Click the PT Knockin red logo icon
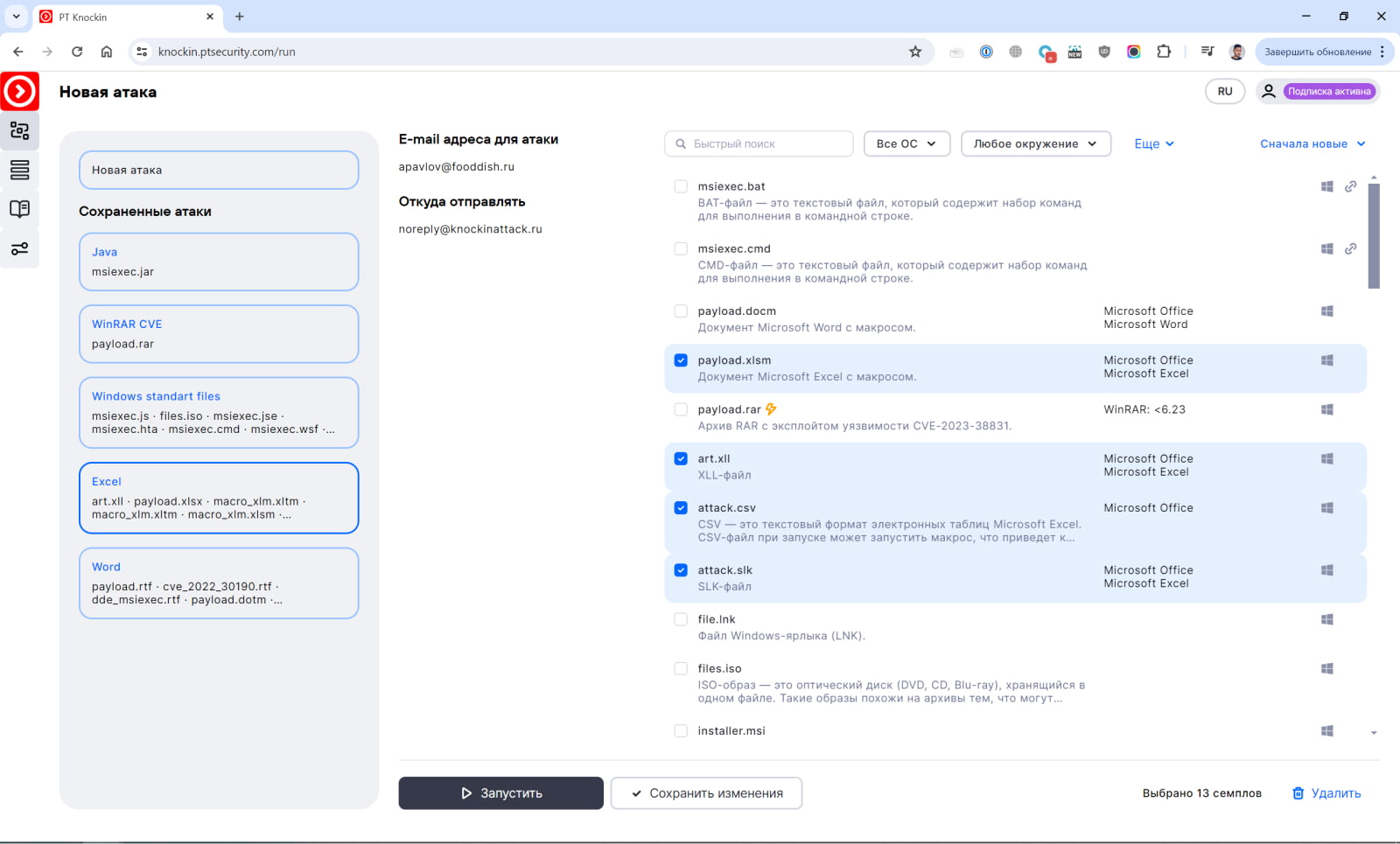This screenshot has height=844, width=1400. [20, 91]
